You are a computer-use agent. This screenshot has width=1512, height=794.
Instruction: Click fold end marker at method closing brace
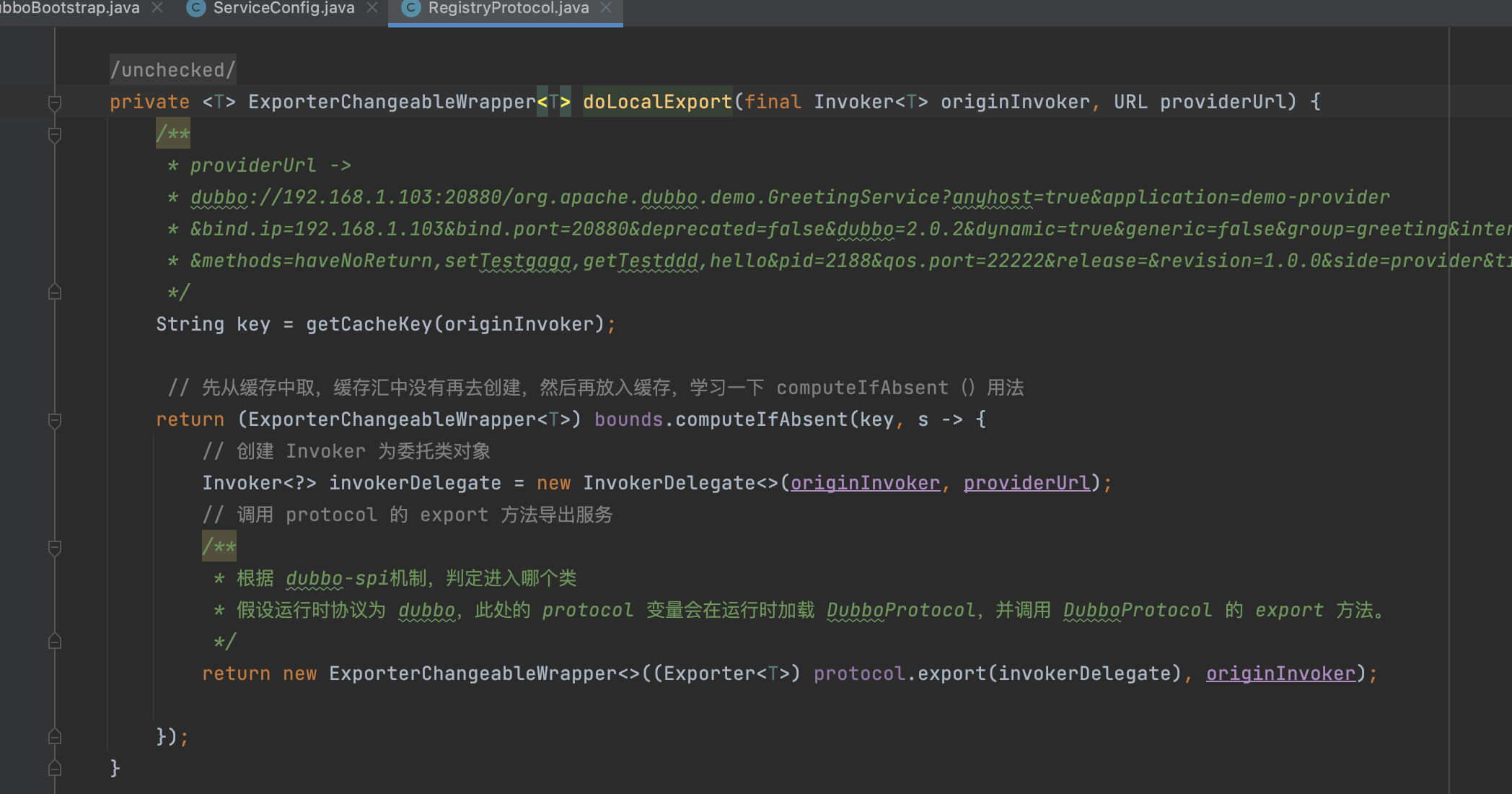(54, 768)
